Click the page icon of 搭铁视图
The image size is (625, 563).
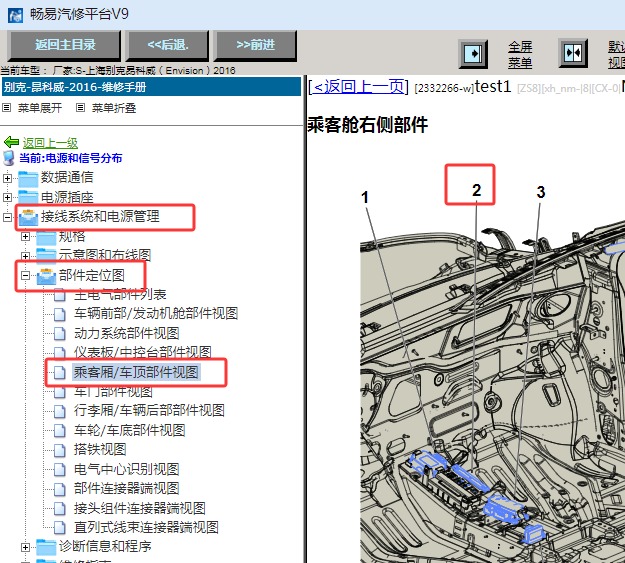(x=60, y=450)
